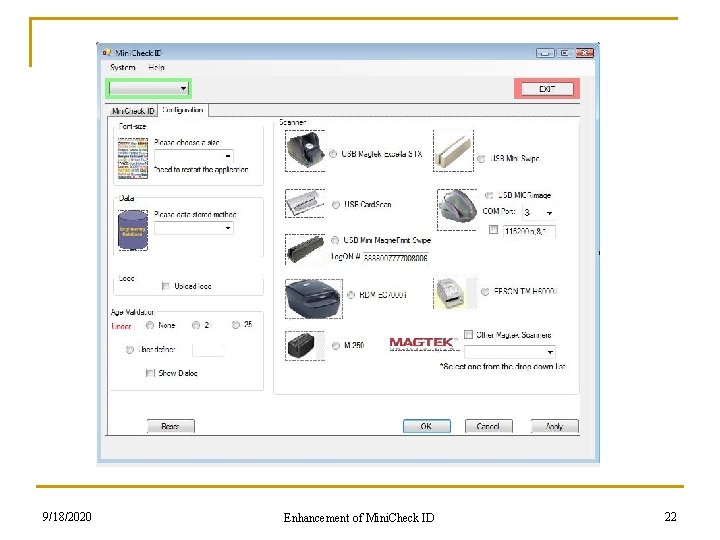The width and height of the screenshot is (720, 540).
Task: Toggle checkbox beside 115200,n,8,1 field
Action: click(493, 230)
